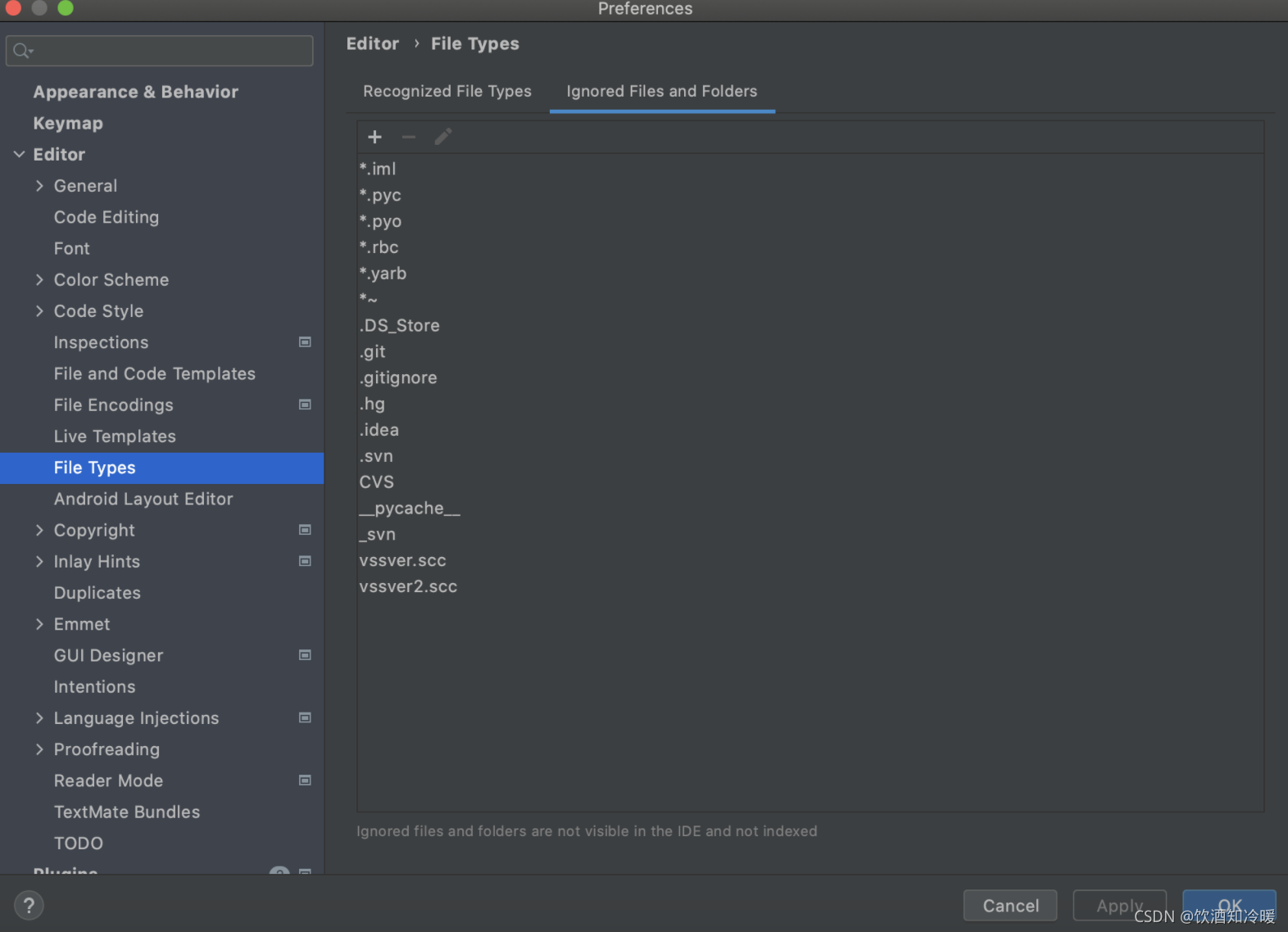
Task: Click project-level icon next to Language Injections
Action: [x=305, y=717]
